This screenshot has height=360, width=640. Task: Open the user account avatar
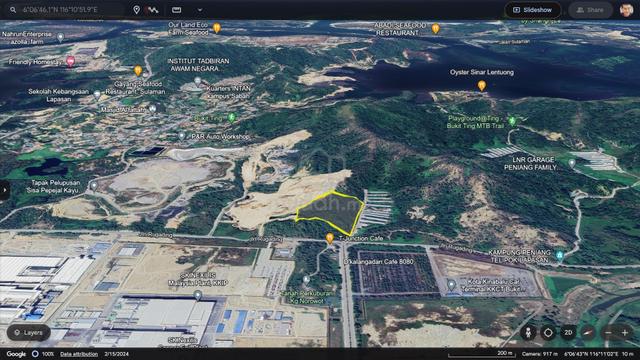coord(627,10)
